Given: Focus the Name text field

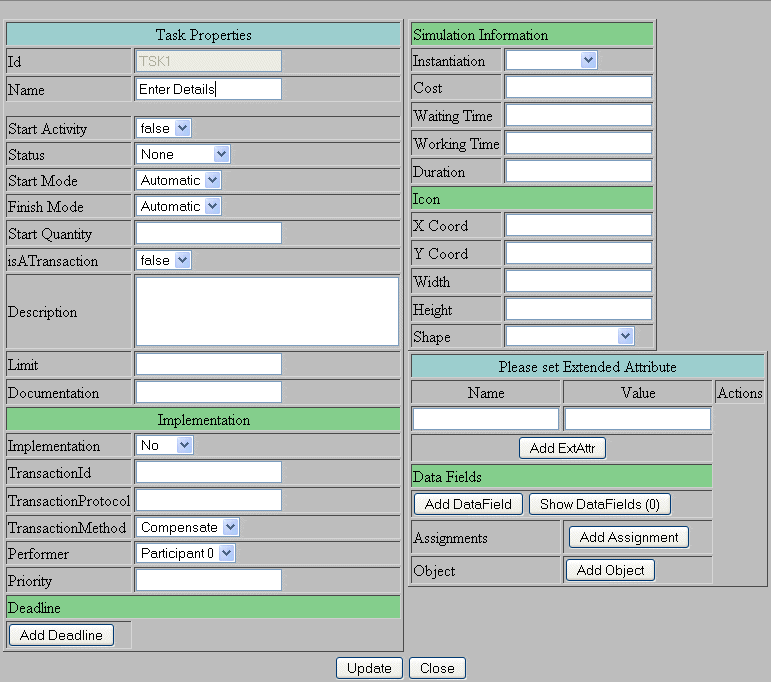Looking at the screenshot, I should coord(208,89).
